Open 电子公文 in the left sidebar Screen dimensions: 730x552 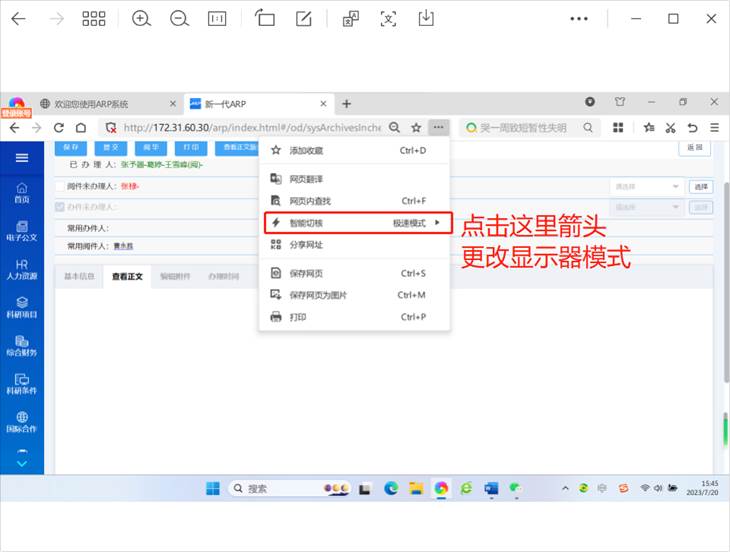click(22, 231)
